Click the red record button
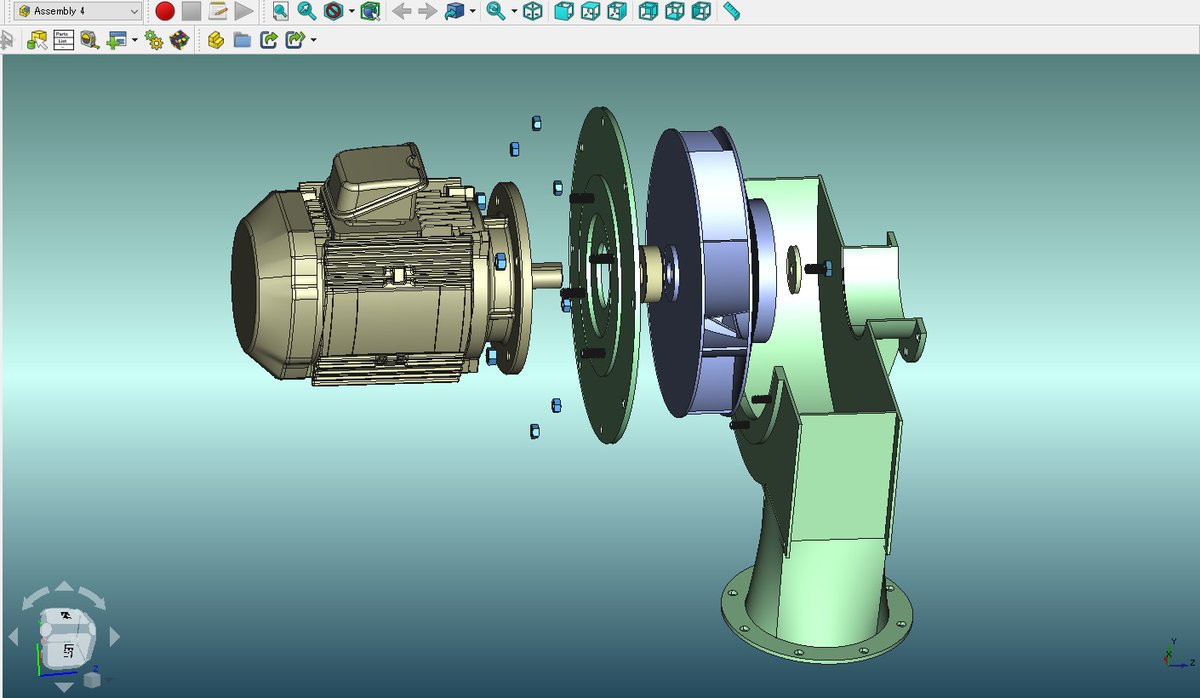 pos(165,11)
